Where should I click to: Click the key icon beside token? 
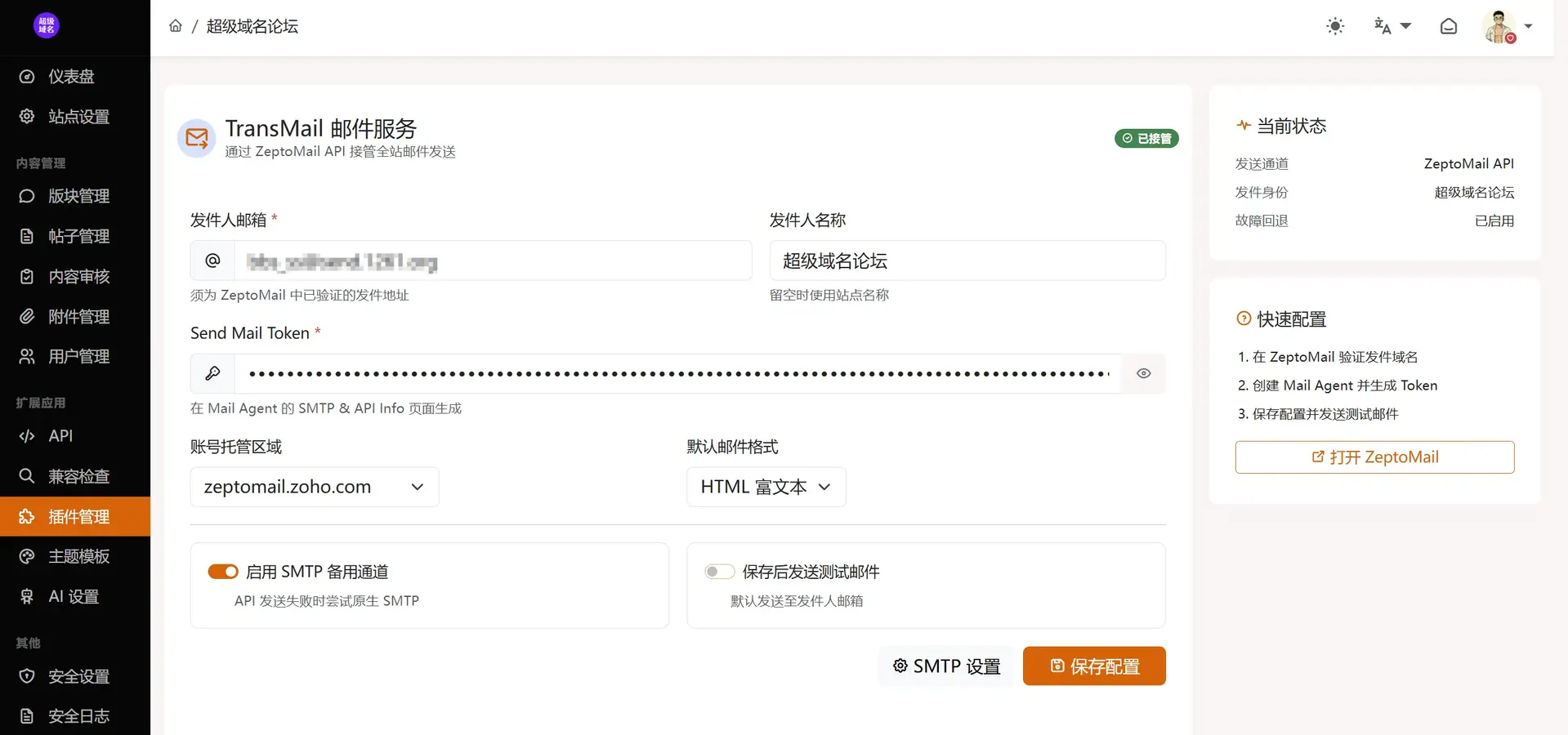(x=212, y=373)
